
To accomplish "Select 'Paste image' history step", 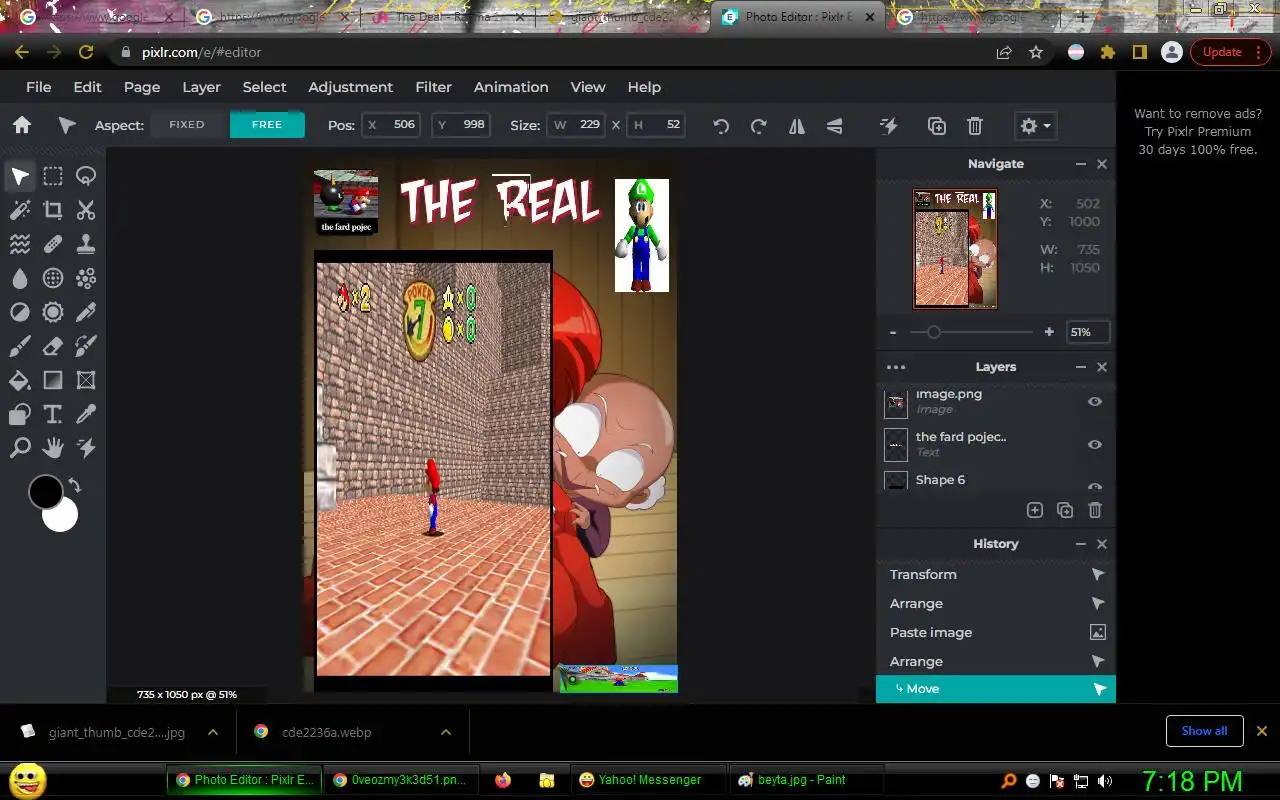I will (996, 632).
